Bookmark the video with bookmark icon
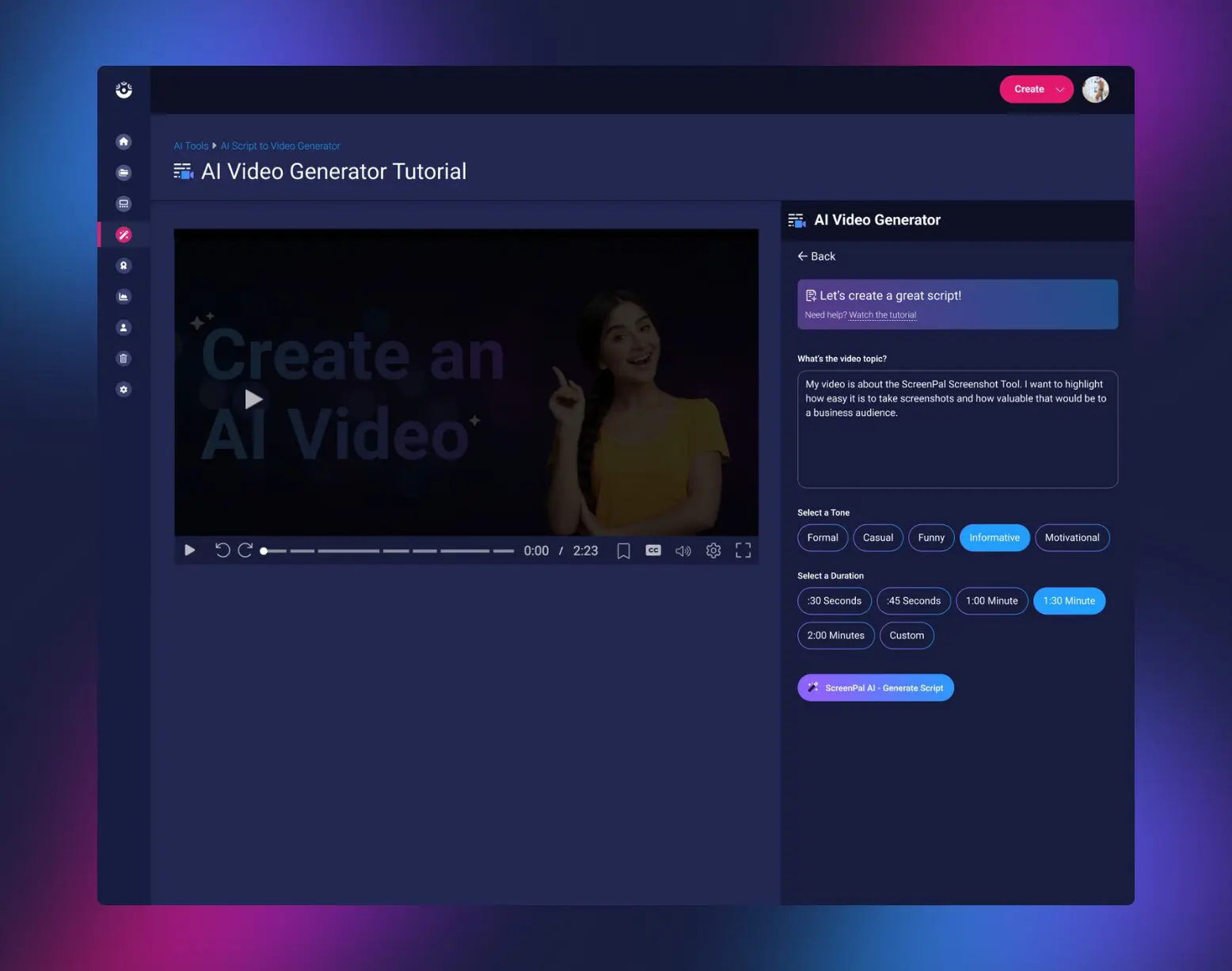The width and height of the screenshot is (1232, 971). click(623, 550)
